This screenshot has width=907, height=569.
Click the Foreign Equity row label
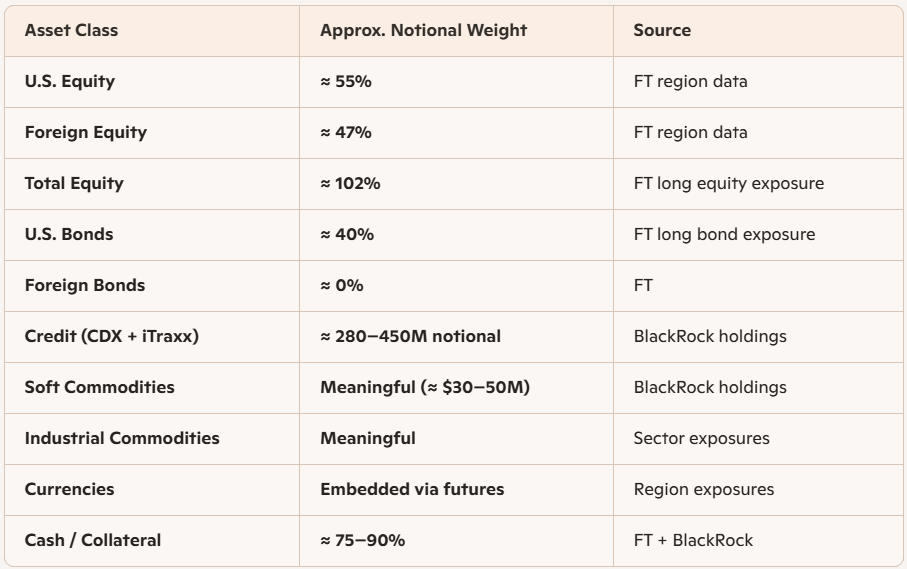pyautogui.click(x=86, y=132)
